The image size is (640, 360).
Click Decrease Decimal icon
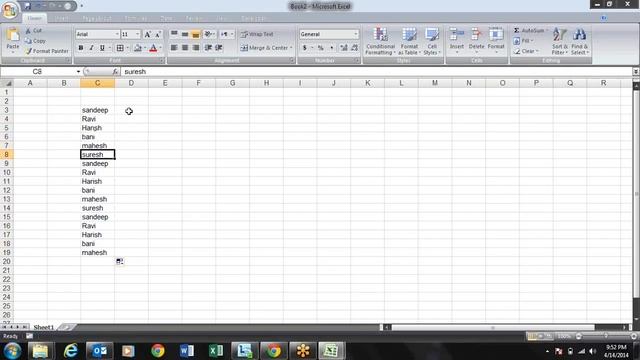354,48
